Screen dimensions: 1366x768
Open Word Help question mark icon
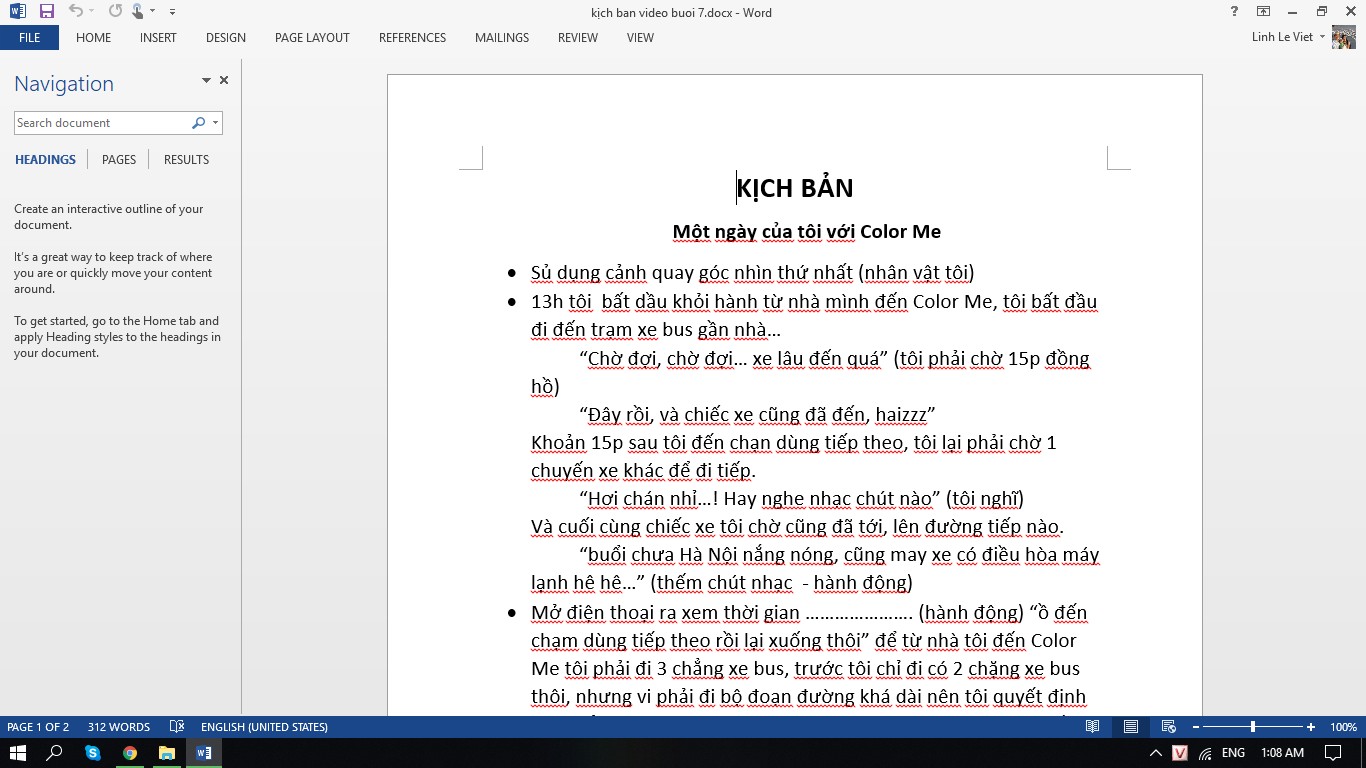[x=1234, y=12]
